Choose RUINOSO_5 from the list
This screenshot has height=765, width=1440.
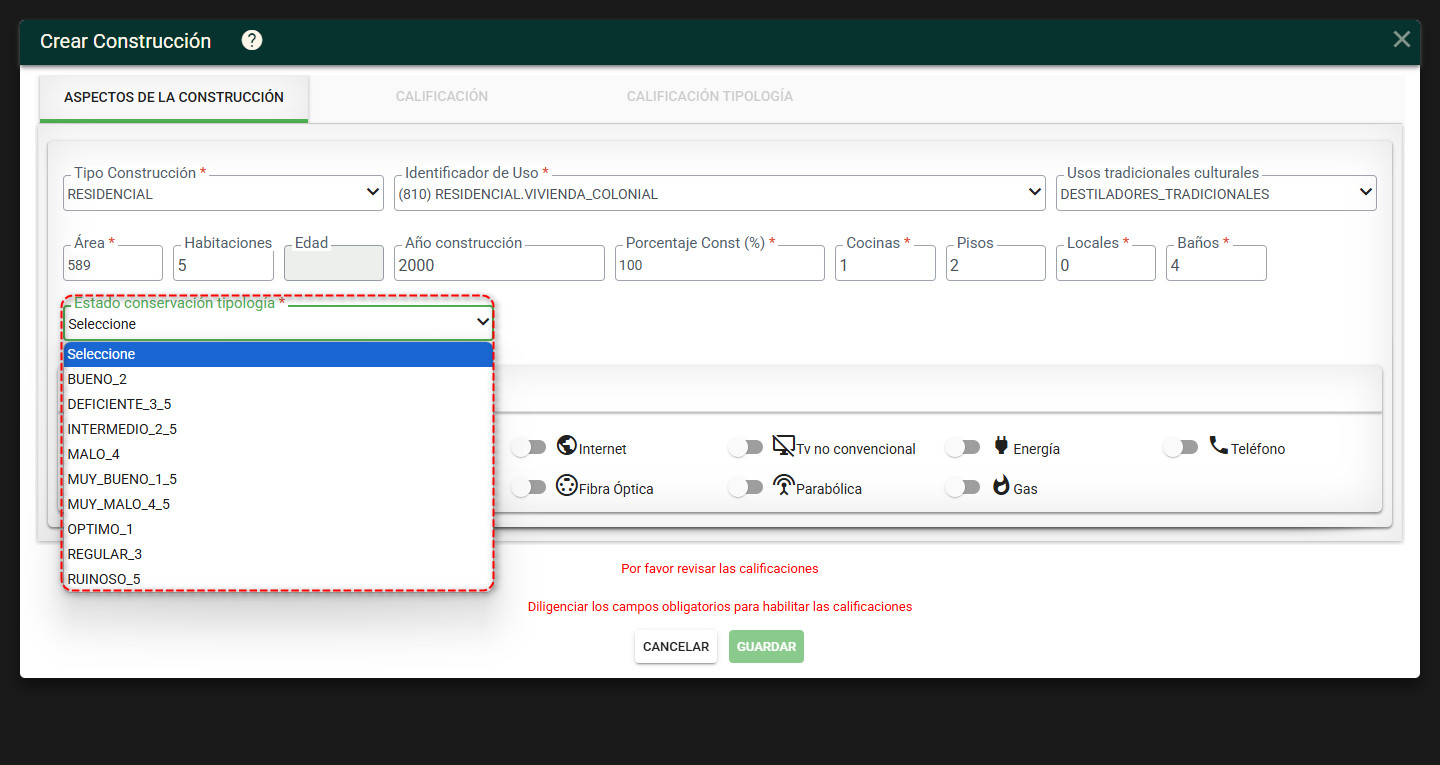point(279,579)
